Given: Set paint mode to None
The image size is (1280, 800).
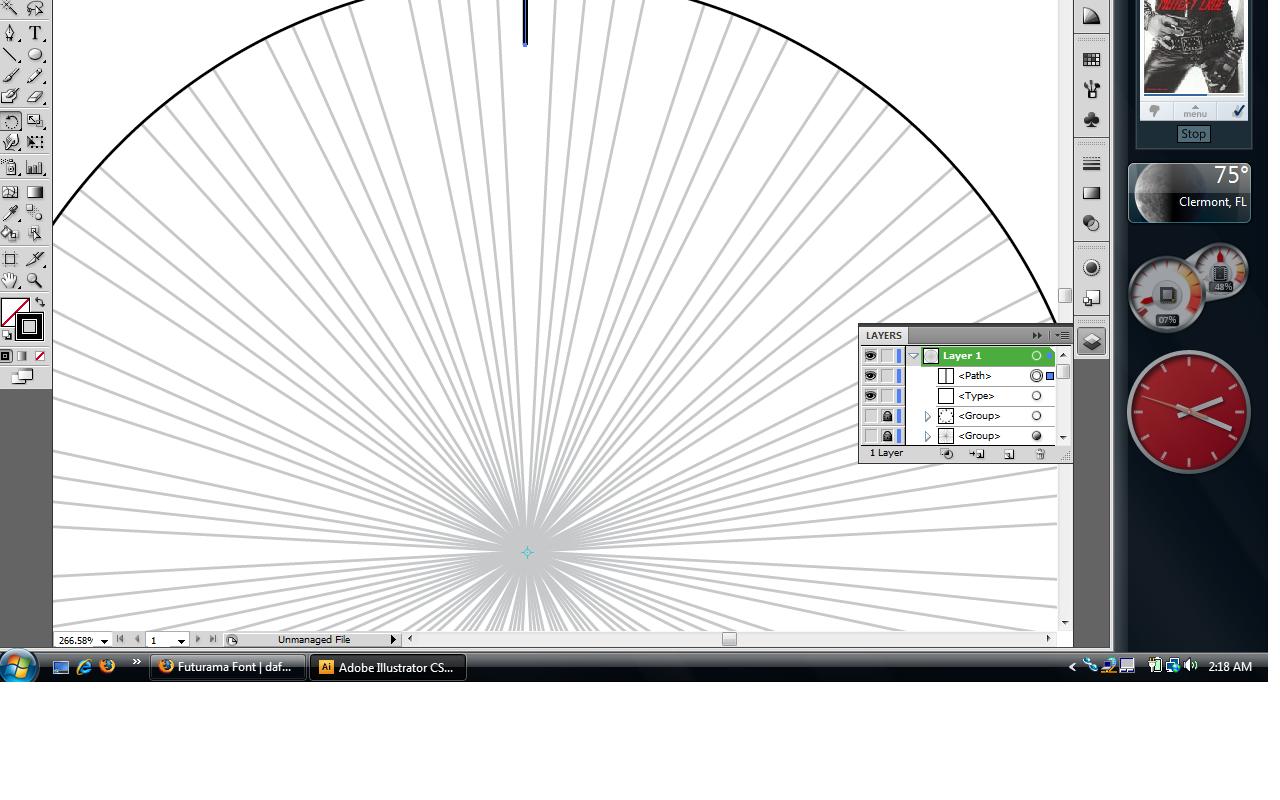Looking at the screenshot, I should (40, 356).
